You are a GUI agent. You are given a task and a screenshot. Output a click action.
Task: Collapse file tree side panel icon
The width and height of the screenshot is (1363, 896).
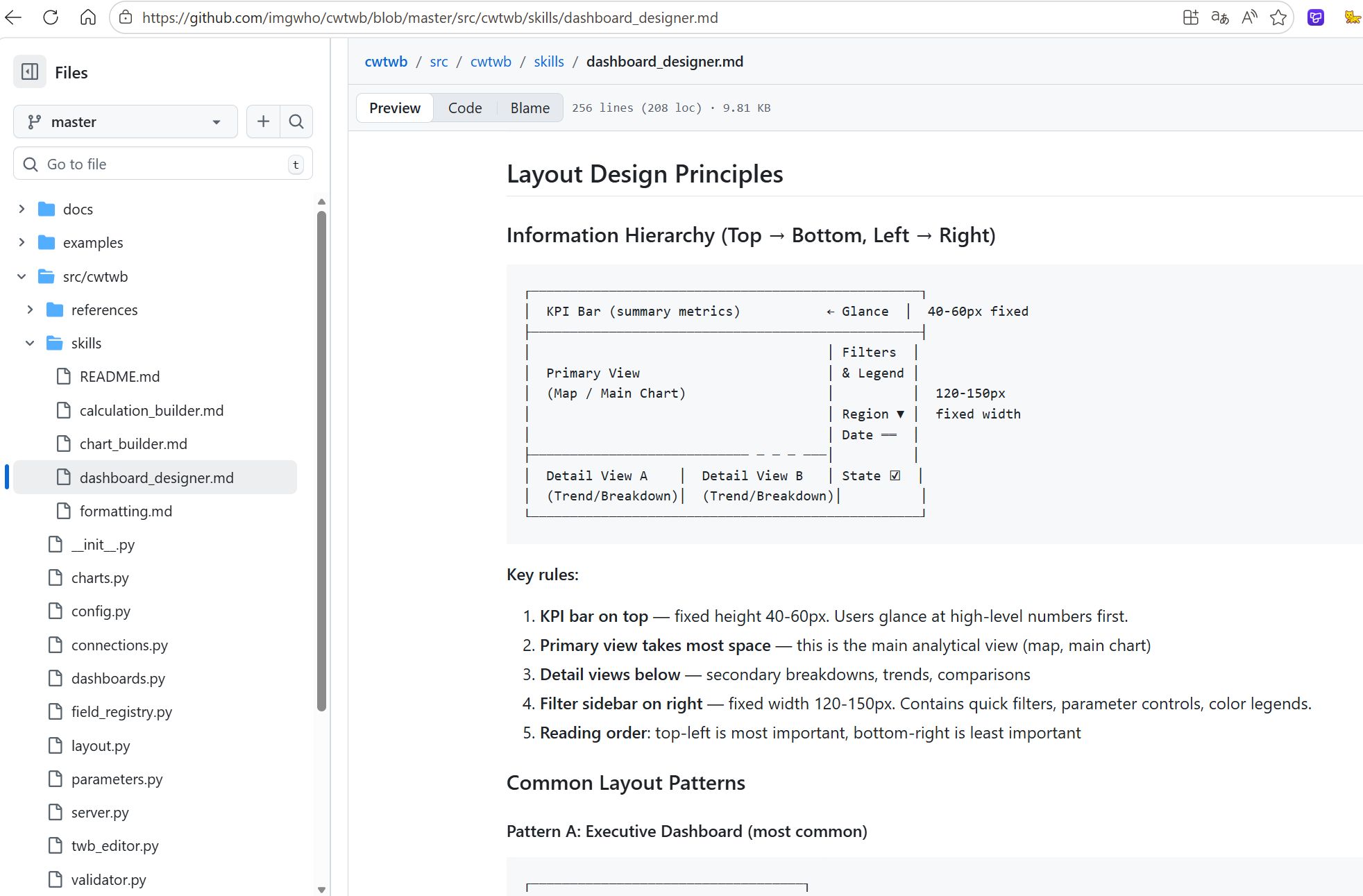[30, 72]
